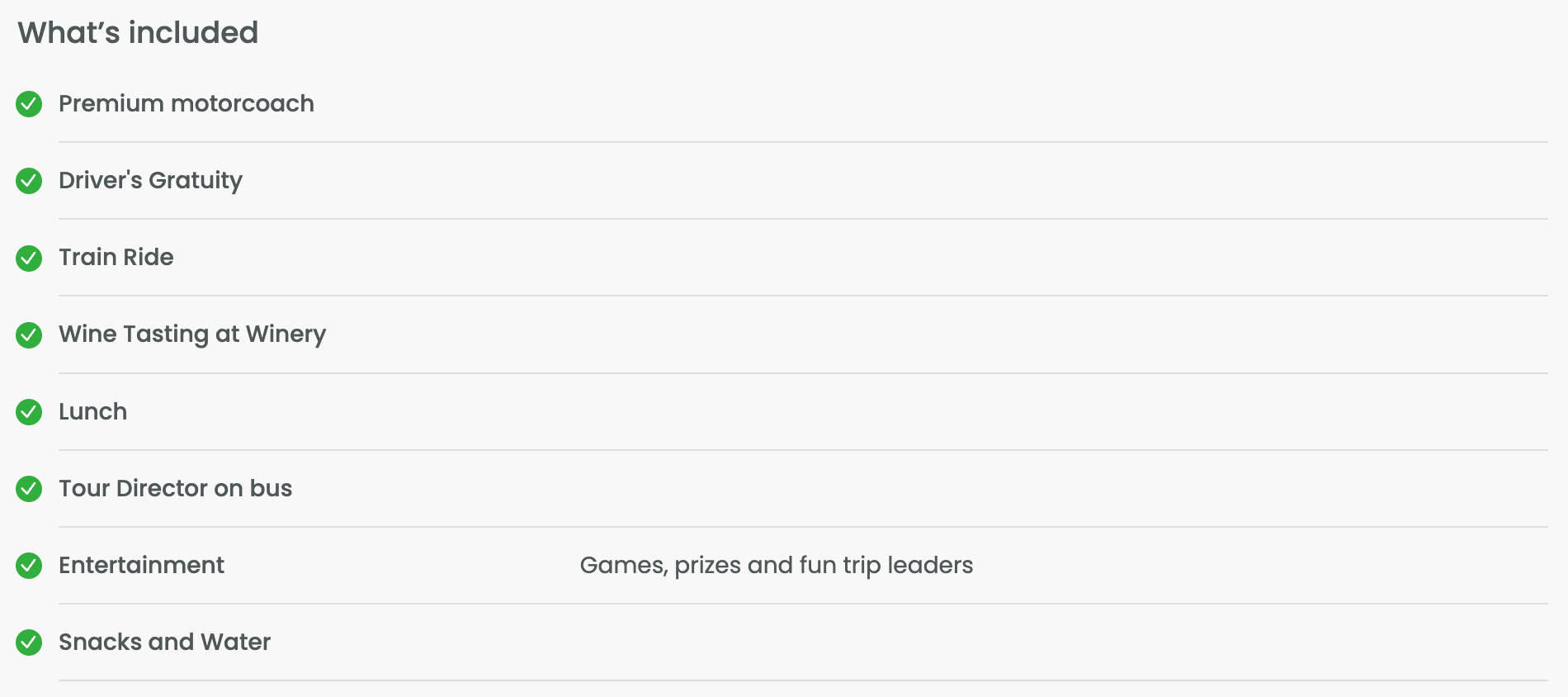Click the green checkmark beside Premium motorcoach

(x=29, y=104)
